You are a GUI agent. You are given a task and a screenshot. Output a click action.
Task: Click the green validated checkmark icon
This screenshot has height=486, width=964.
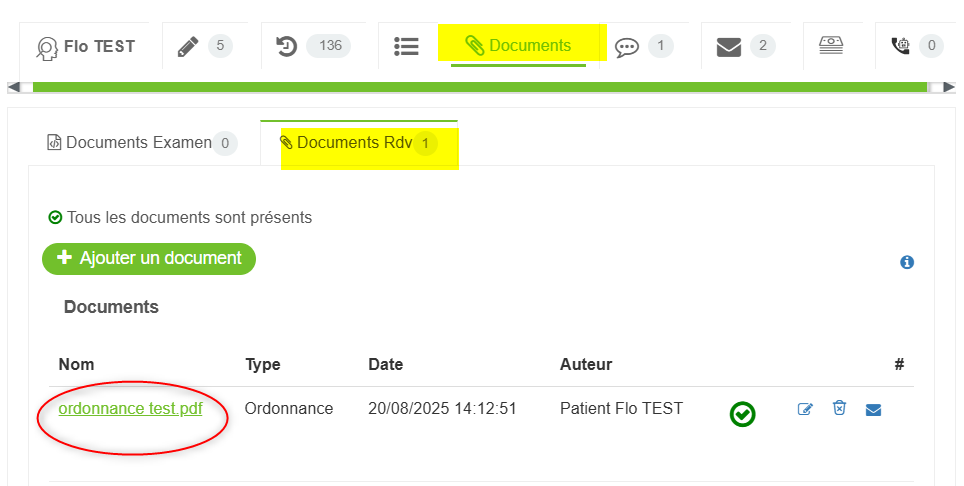(742, 413)
